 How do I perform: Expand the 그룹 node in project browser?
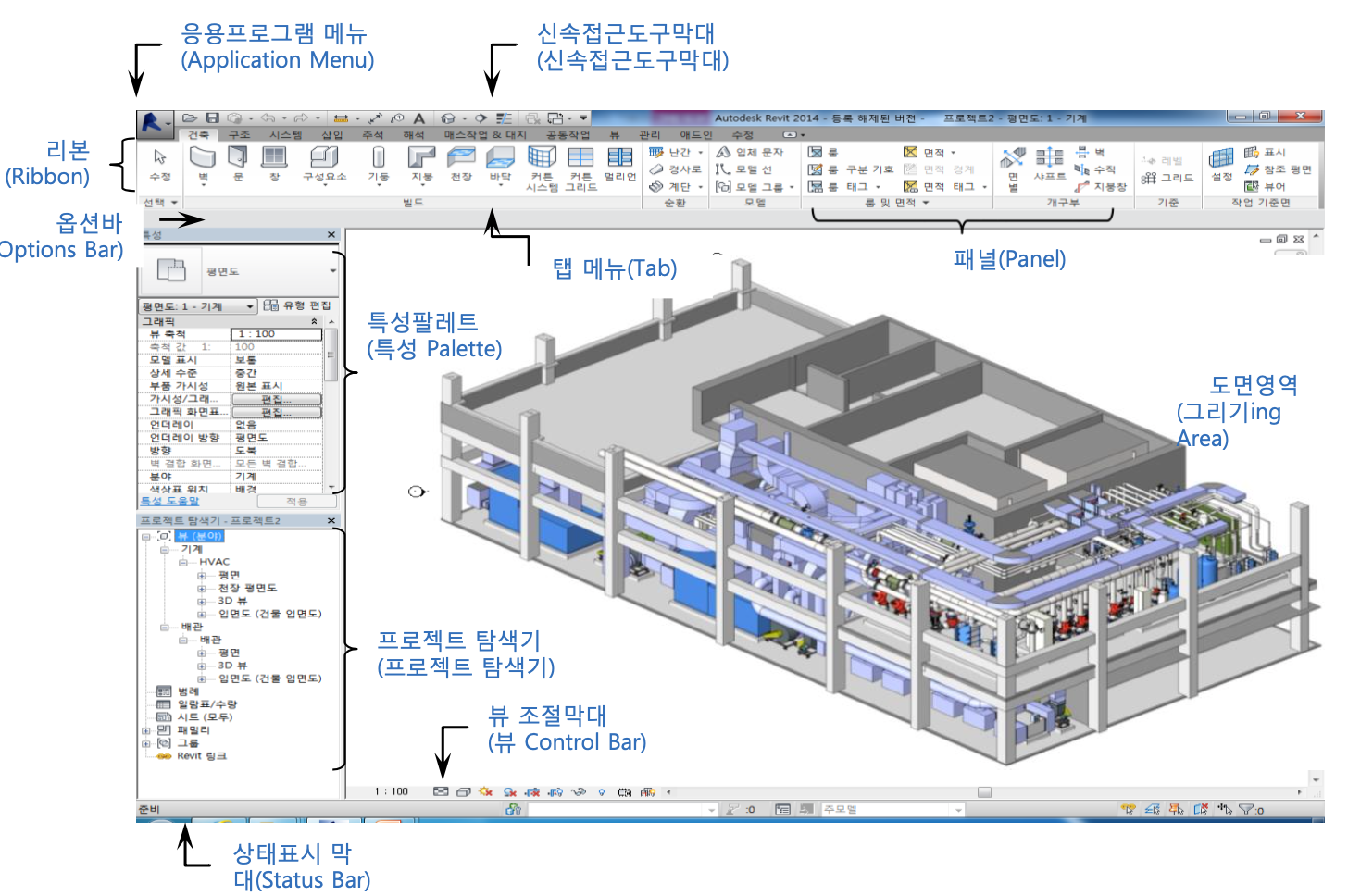point(145,743)
